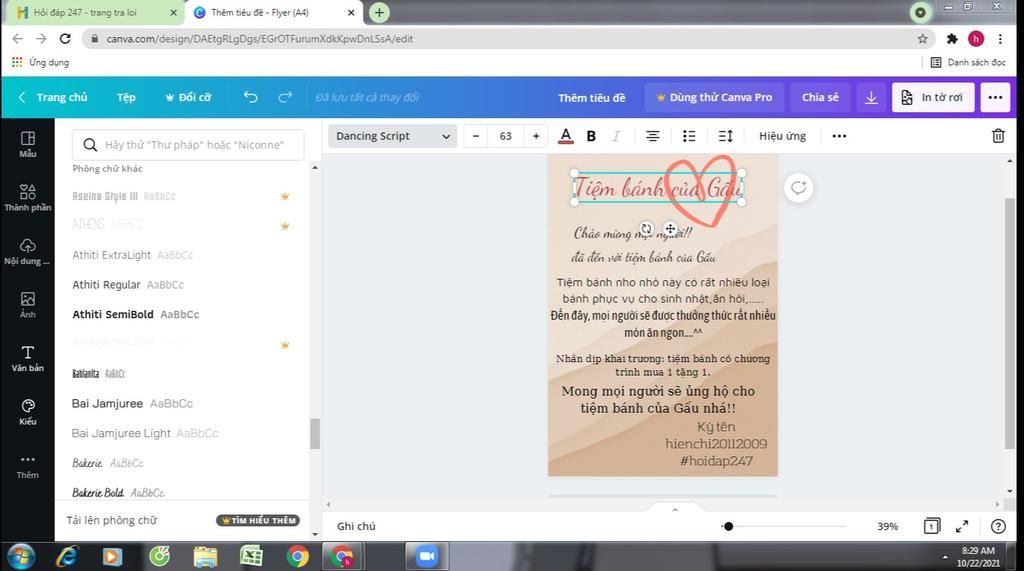Click the comment refresh bubble beside the page
1024x571 pixels.
pos(798,188)
